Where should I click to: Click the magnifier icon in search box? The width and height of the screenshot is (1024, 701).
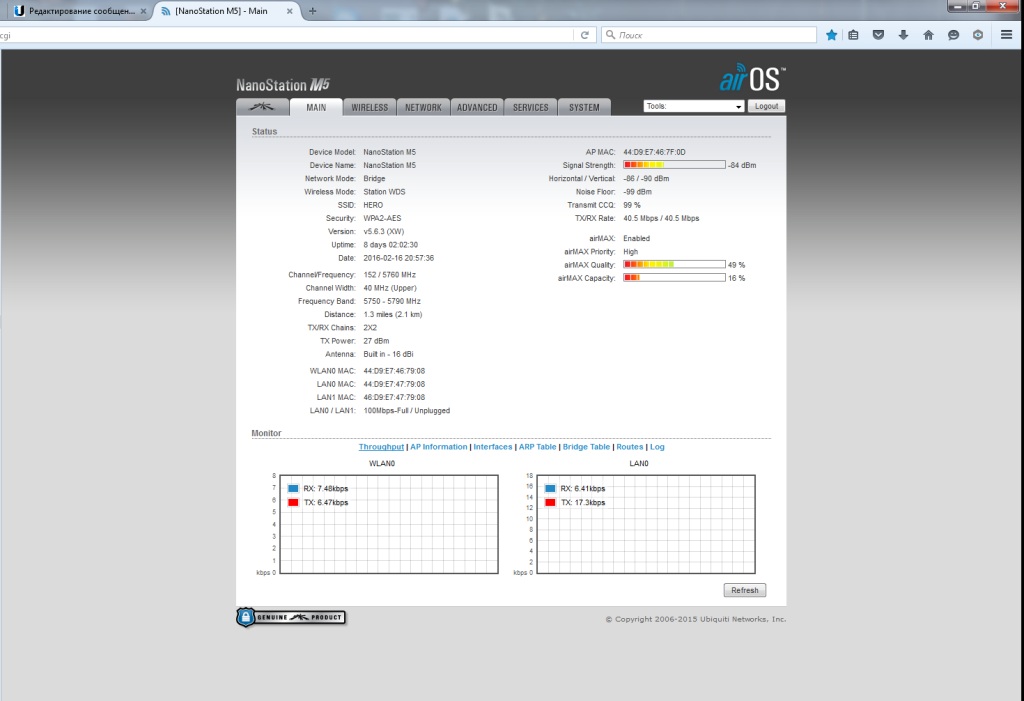pyautogui.click(x=611, y=35)
